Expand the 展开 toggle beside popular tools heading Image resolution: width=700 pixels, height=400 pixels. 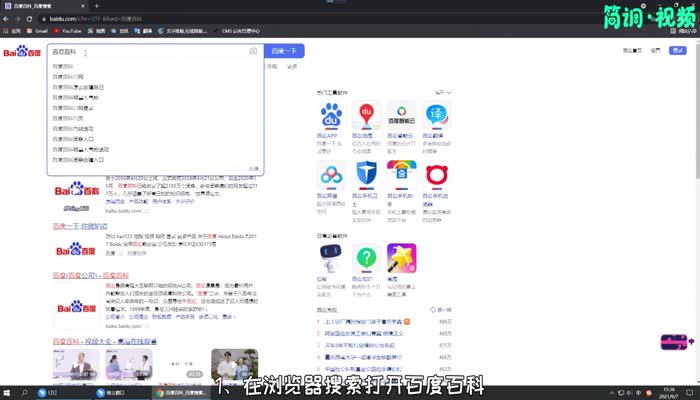tap(441, 92)
